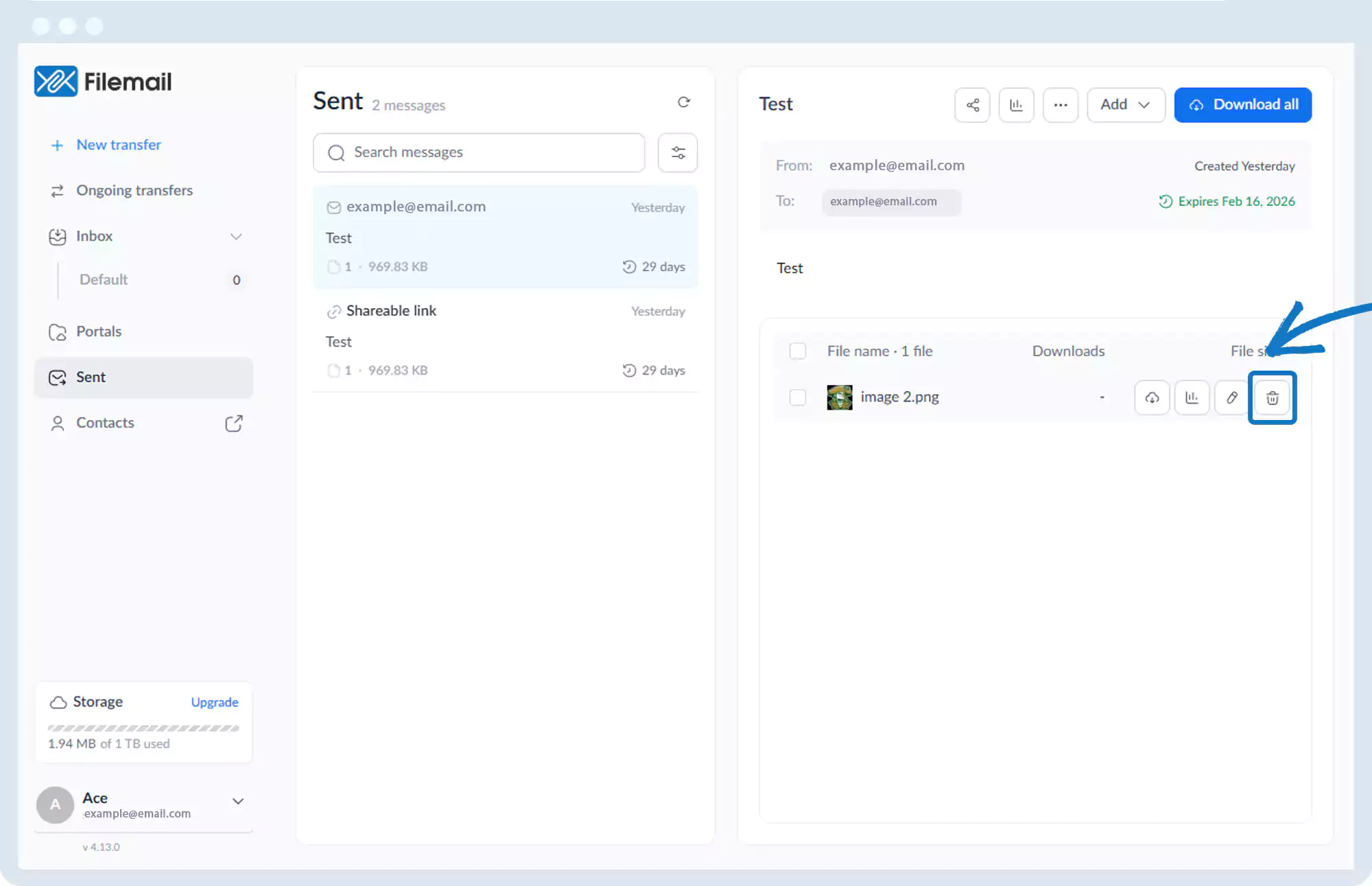Open the message filter settings icon
This screenshot has height=886, width=1372.
[x=678, y=152]
